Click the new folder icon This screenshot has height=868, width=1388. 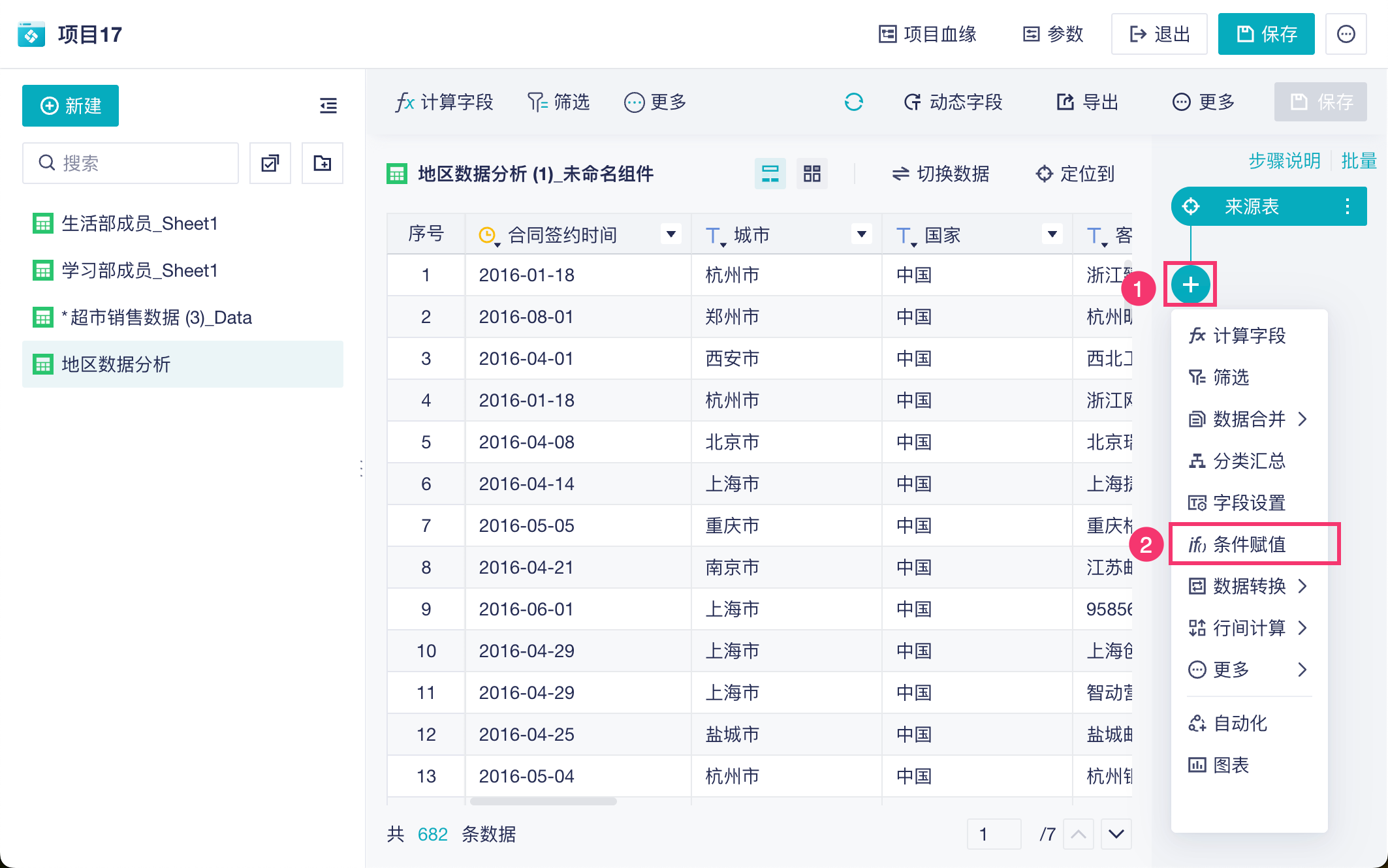point(322,163)
